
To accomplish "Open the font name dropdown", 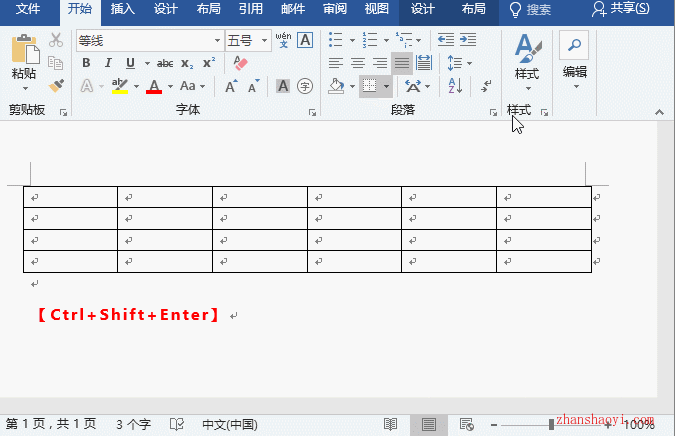I will click(x=217, y=41).
